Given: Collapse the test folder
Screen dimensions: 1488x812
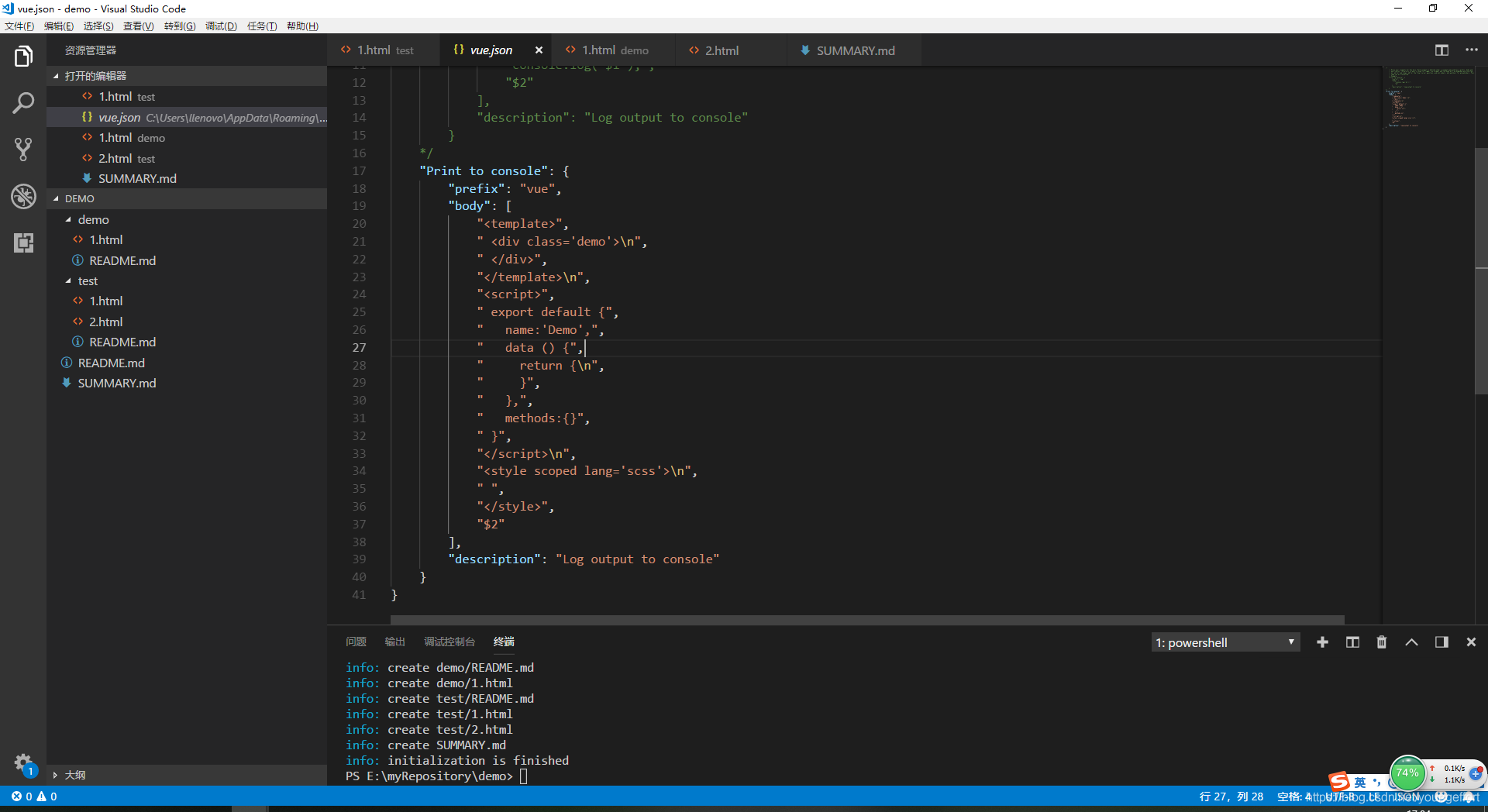Looking at the screenshot, I should point(187,280).
